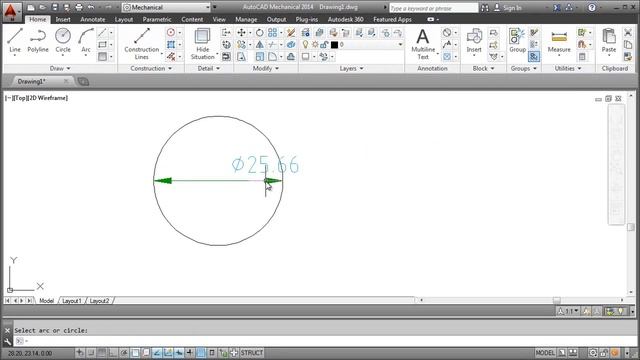Image resolution: width=640 pixels, height=360 pixels.
Task: Switch to the Layout1 tab
Action: 71,301
